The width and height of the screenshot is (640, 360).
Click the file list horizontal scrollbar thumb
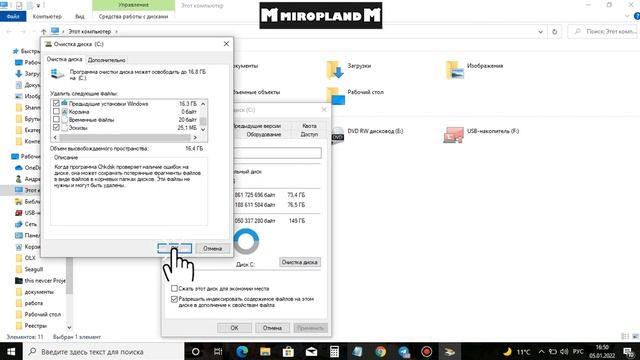124,138
